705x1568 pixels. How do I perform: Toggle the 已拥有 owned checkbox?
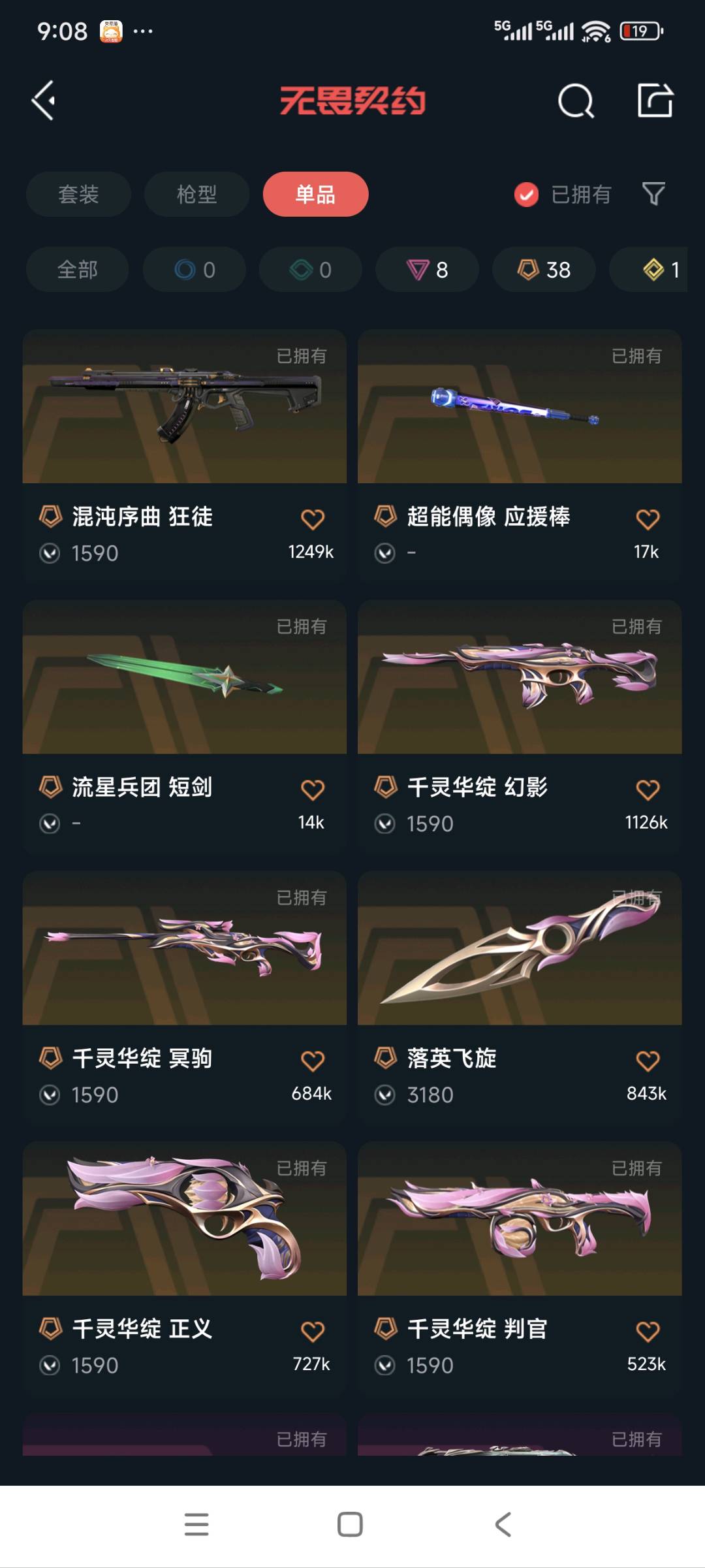pos(526,194)
